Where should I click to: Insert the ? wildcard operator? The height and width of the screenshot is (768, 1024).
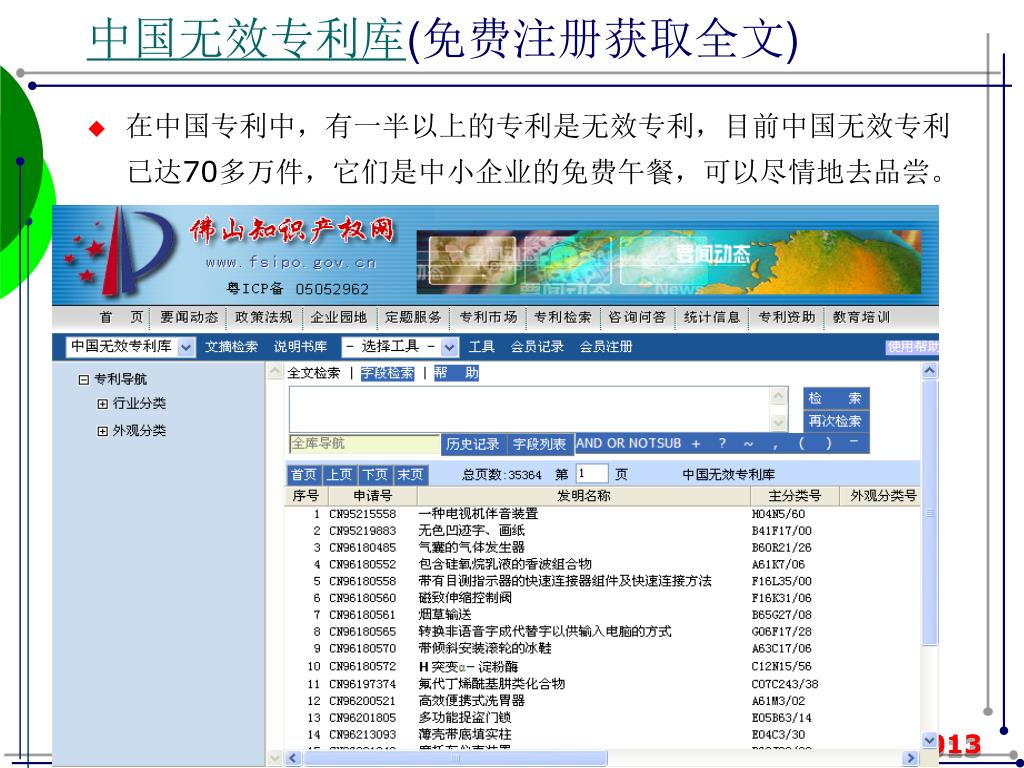pos(722,443)
